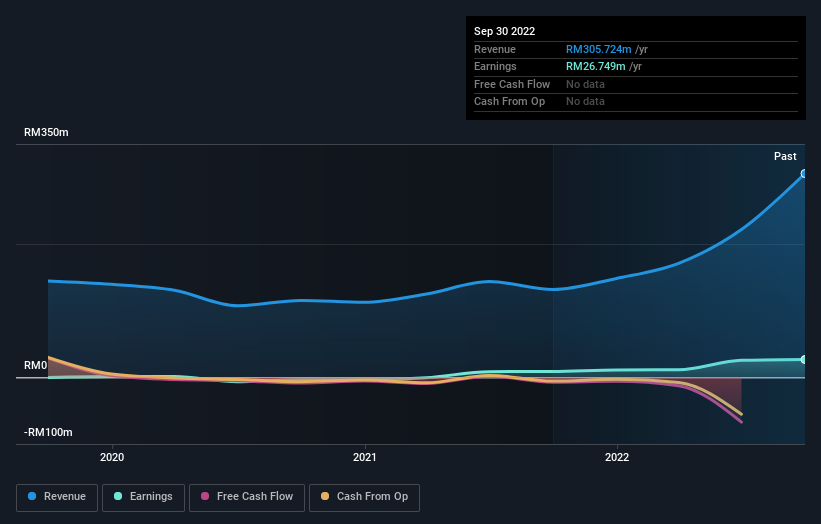Click No data beside Cash From Op
Image resolution: width=821 pixels, height=524 pixels.
click(x=585, y=102)
